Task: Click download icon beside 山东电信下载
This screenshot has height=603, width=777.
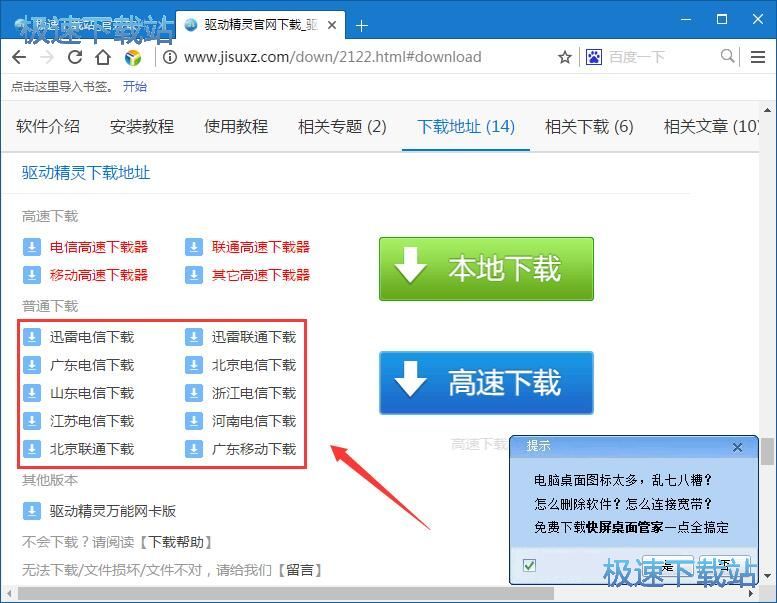Action: click(x=32, y=393)
